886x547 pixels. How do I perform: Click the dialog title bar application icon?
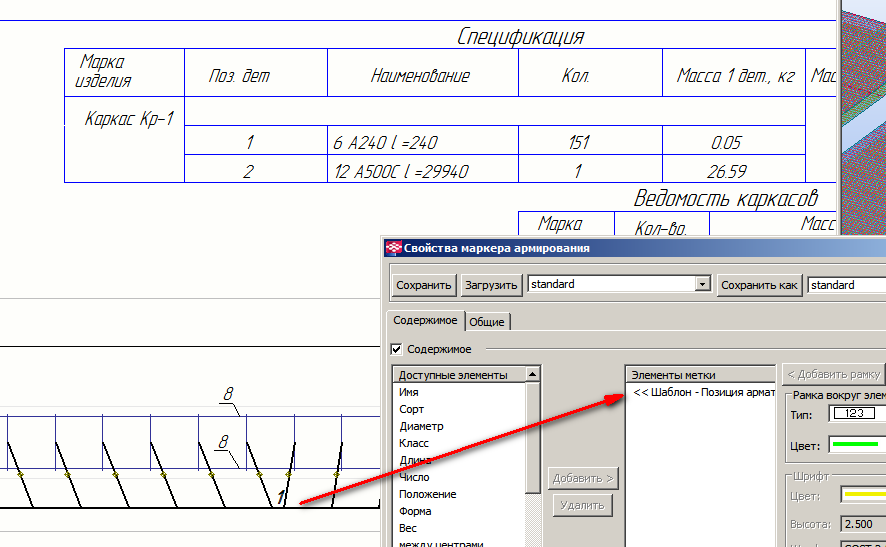point(393,248)
